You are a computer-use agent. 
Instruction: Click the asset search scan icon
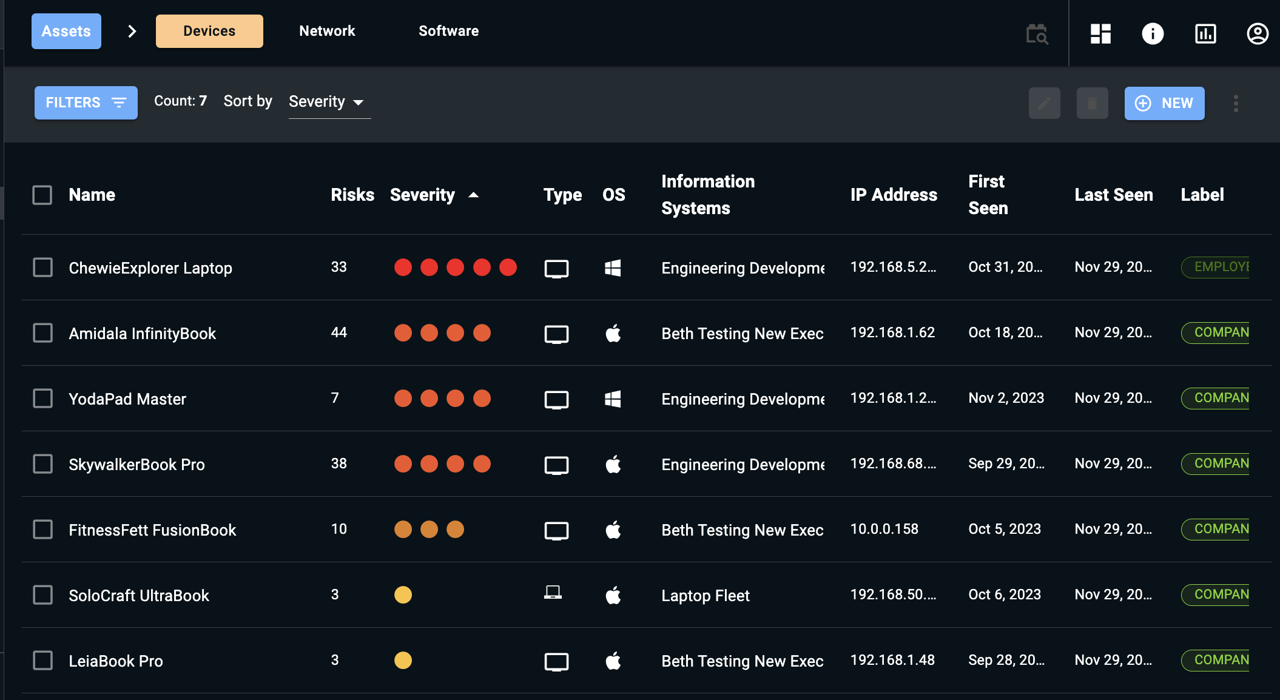point(1037,34)
